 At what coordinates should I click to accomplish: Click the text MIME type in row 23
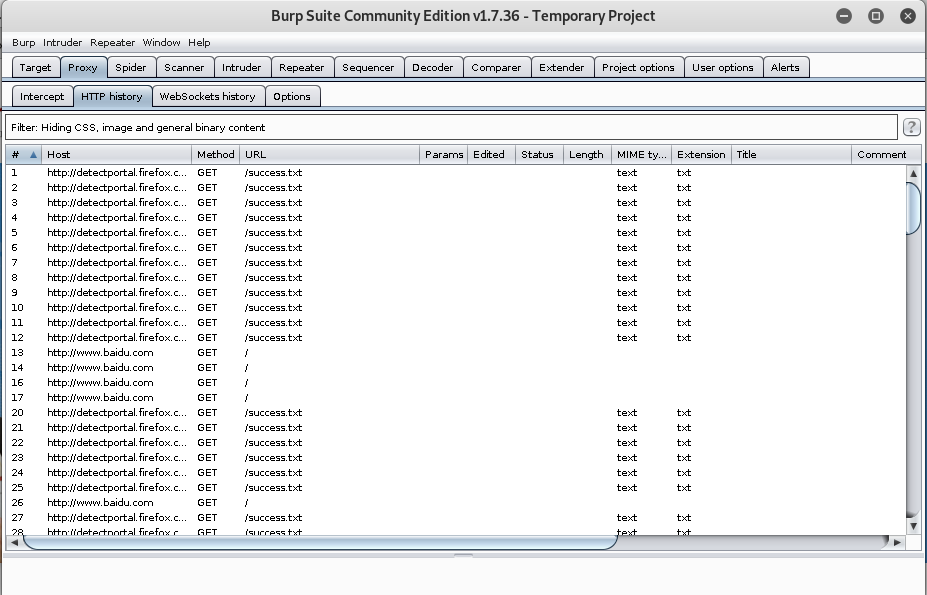[627, 458]
